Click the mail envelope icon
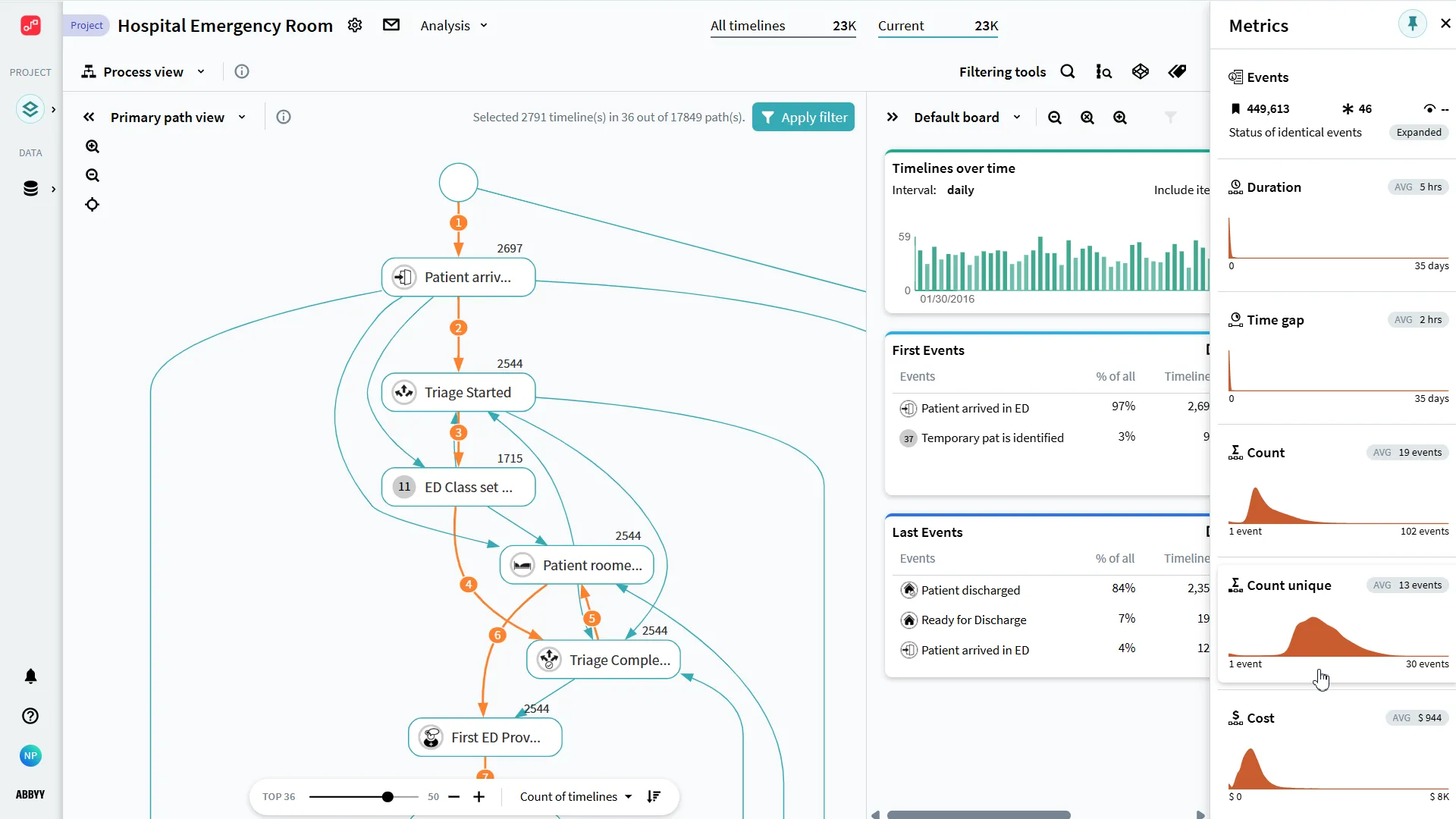The image size is (1456, 819). 391,25
